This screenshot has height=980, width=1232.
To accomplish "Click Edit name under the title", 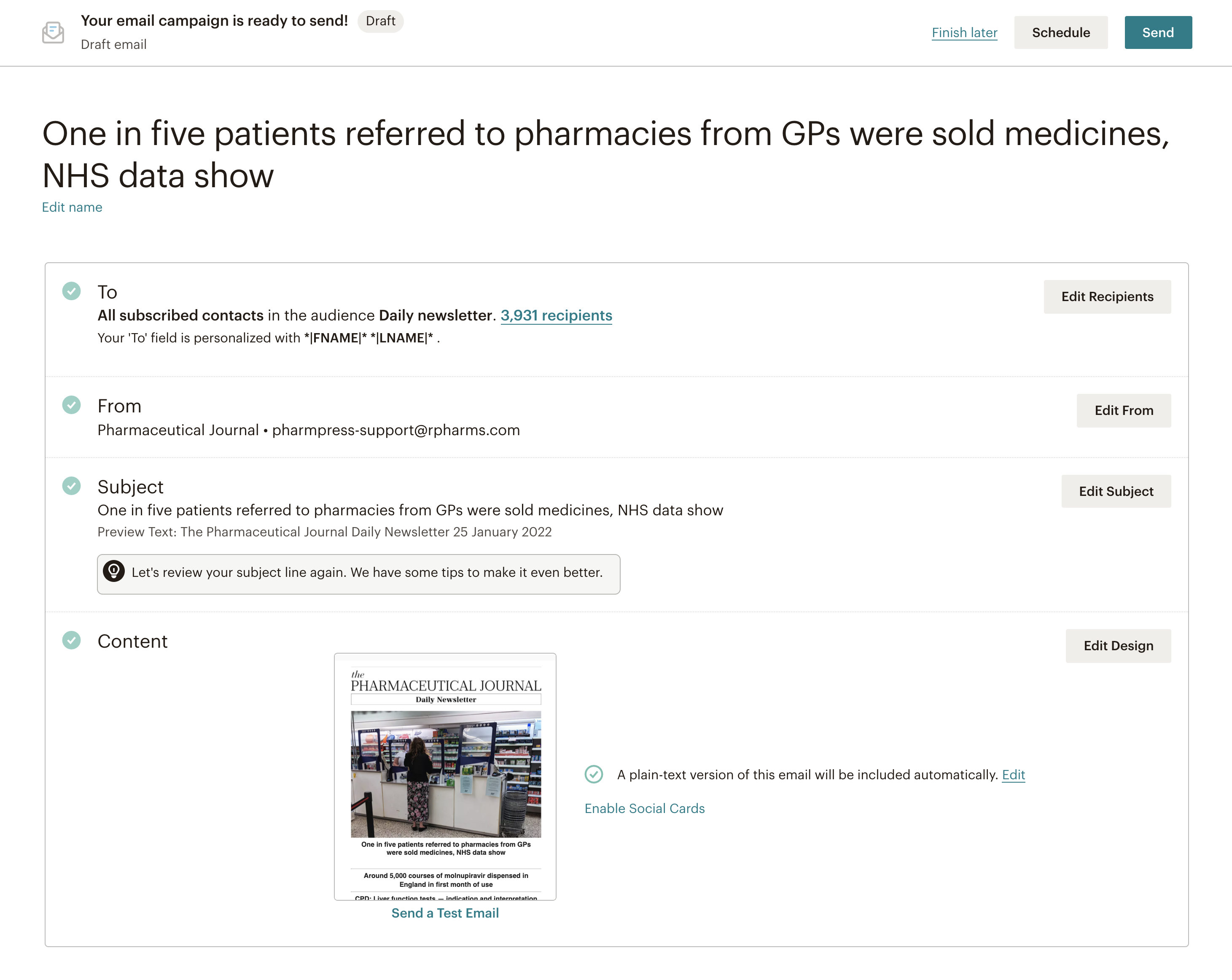I will (72, 207).
